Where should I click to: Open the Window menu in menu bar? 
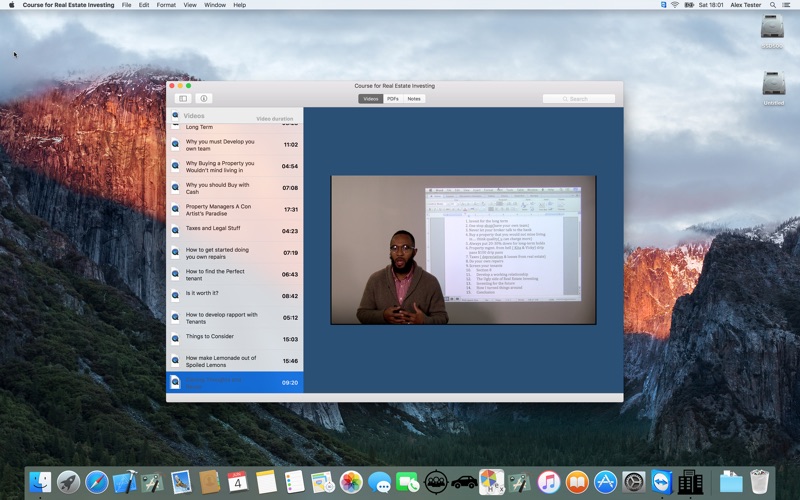(x=215, y=5)
